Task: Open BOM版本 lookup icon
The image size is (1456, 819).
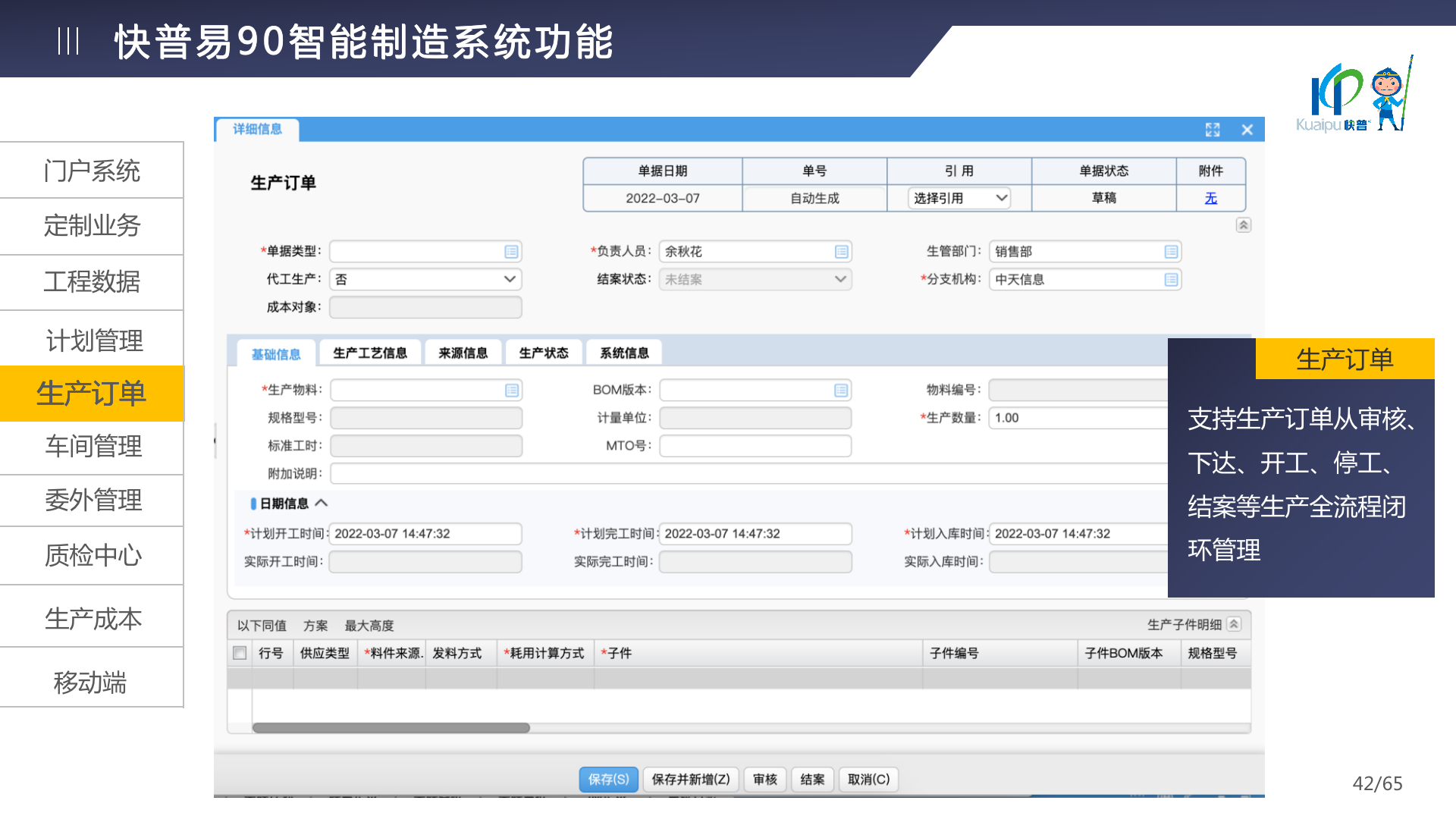Action: tap(841, 391)
